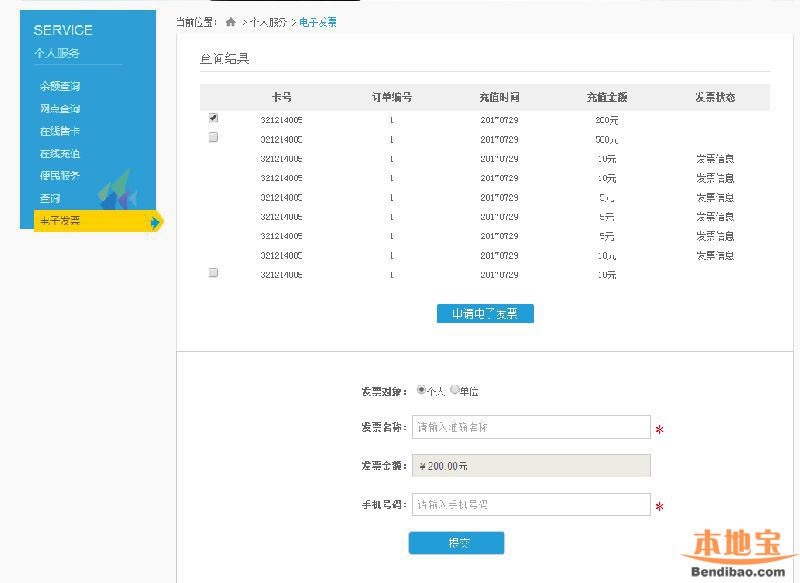800x583 pixels.
Task: Click the 申请电子发票 button
Action: (x=484, y=313)
